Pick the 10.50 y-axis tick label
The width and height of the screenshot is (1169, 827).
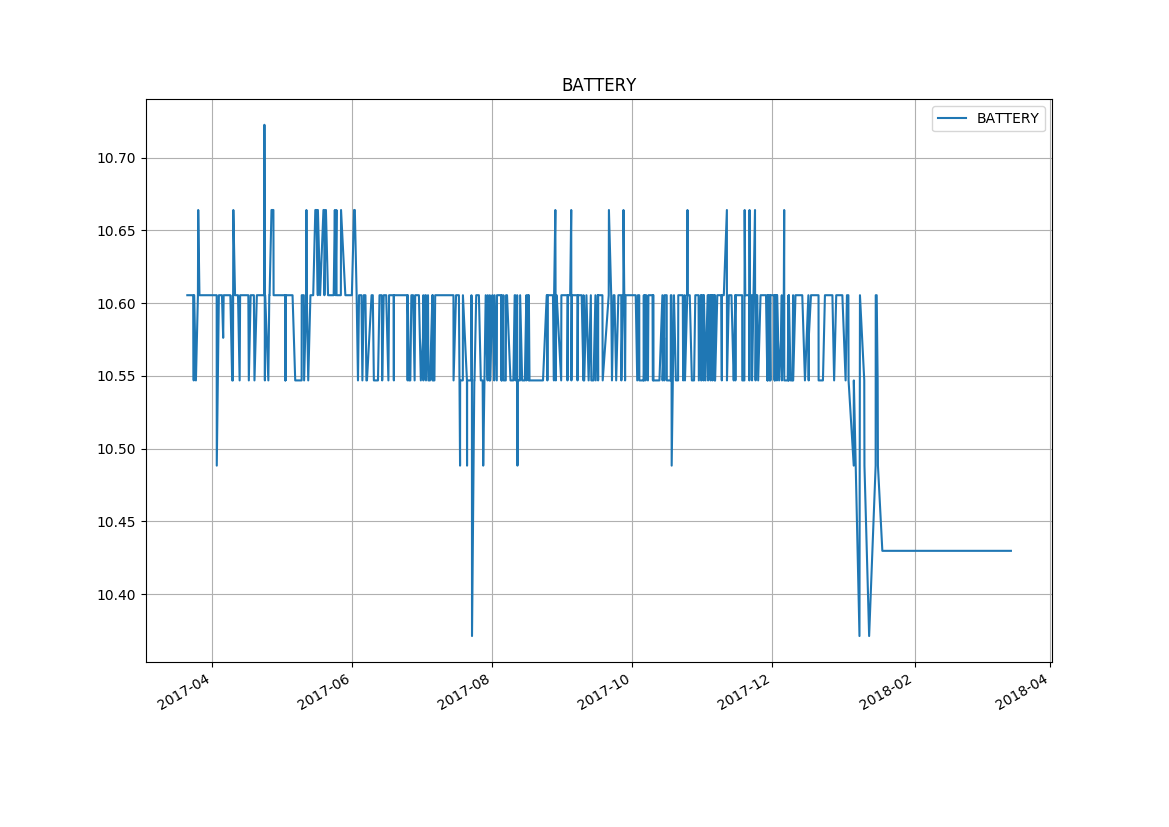tap(117, 449)
